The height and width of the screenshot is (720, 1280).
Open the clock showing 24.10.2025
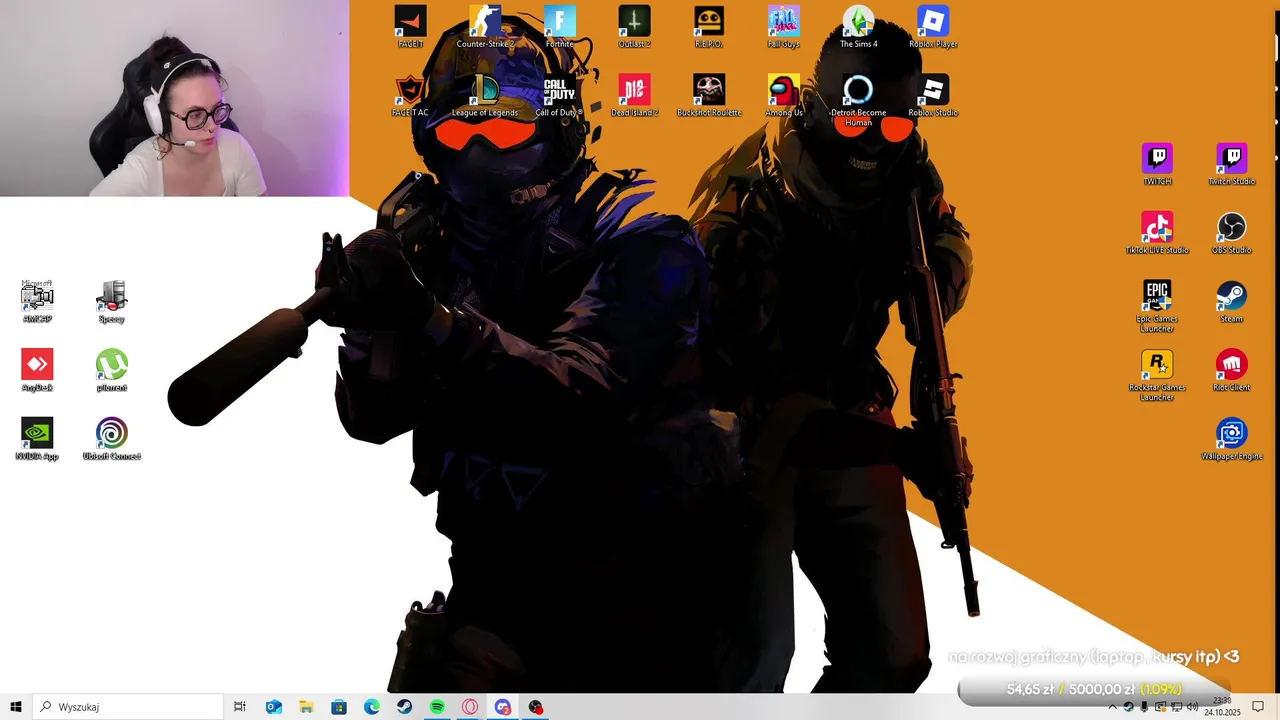(1222, 707)
